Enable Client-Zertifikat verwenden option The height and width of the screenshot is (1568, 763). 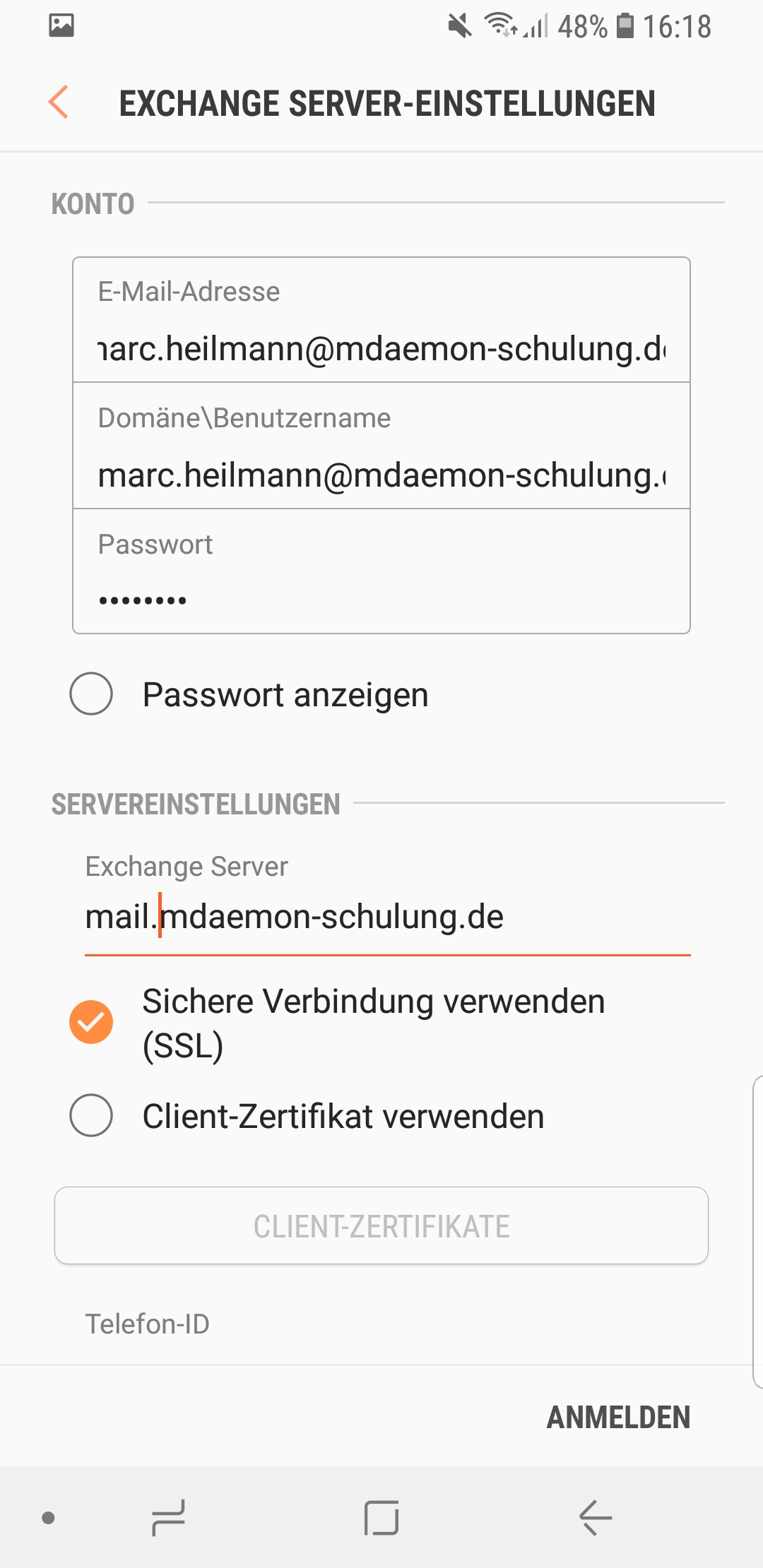point(91,1115)
